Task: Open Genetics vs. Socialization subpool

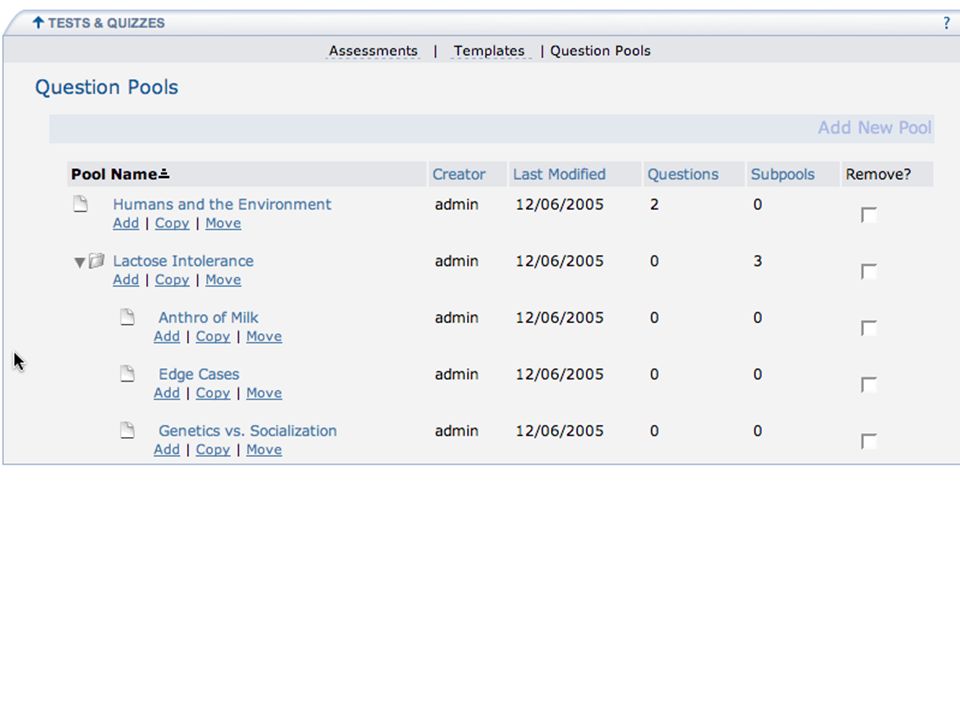Action: click(x=247, y=431)
